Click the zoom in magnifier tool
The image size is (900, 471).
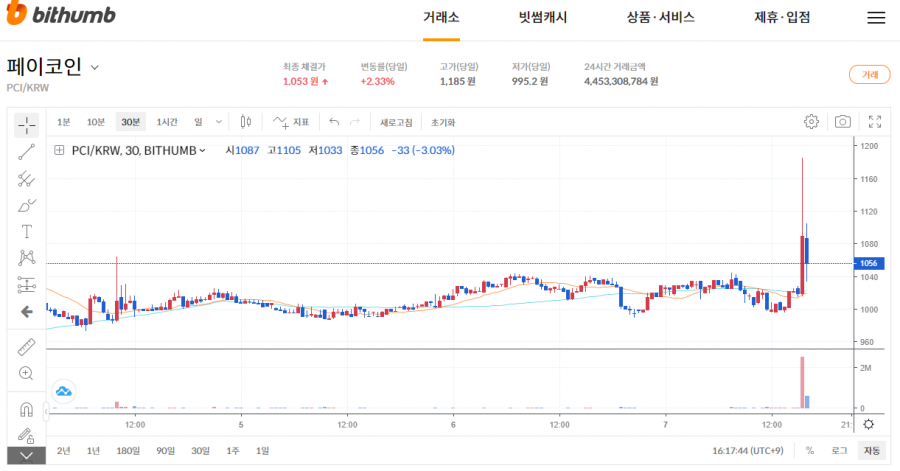26,373
